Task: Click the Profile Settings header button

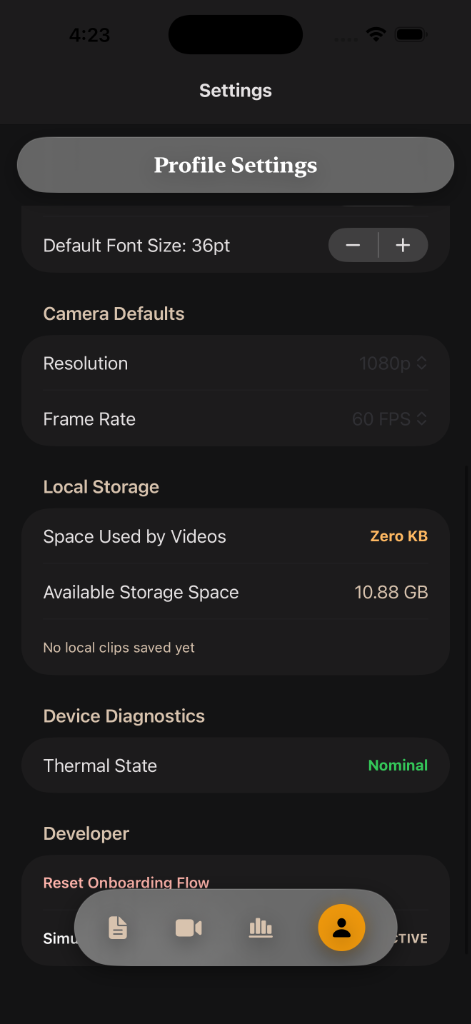Action: coord(235,165)
